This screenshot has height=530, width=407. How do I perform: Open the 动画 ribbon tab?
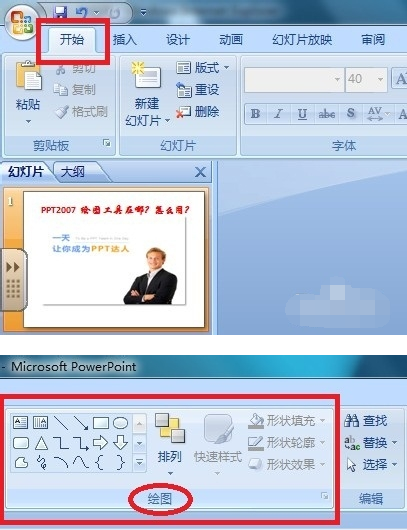231,40
